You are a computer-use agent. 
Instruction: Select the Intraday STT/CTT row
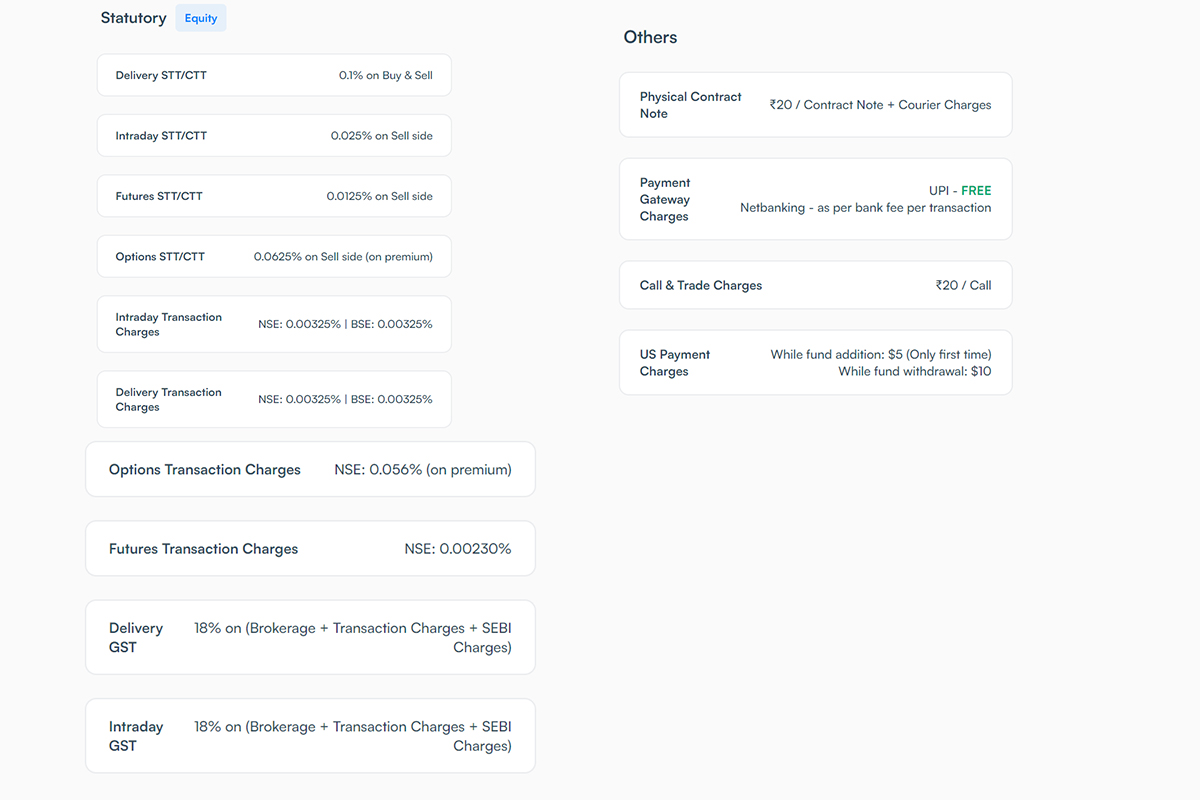click(273, 135)
